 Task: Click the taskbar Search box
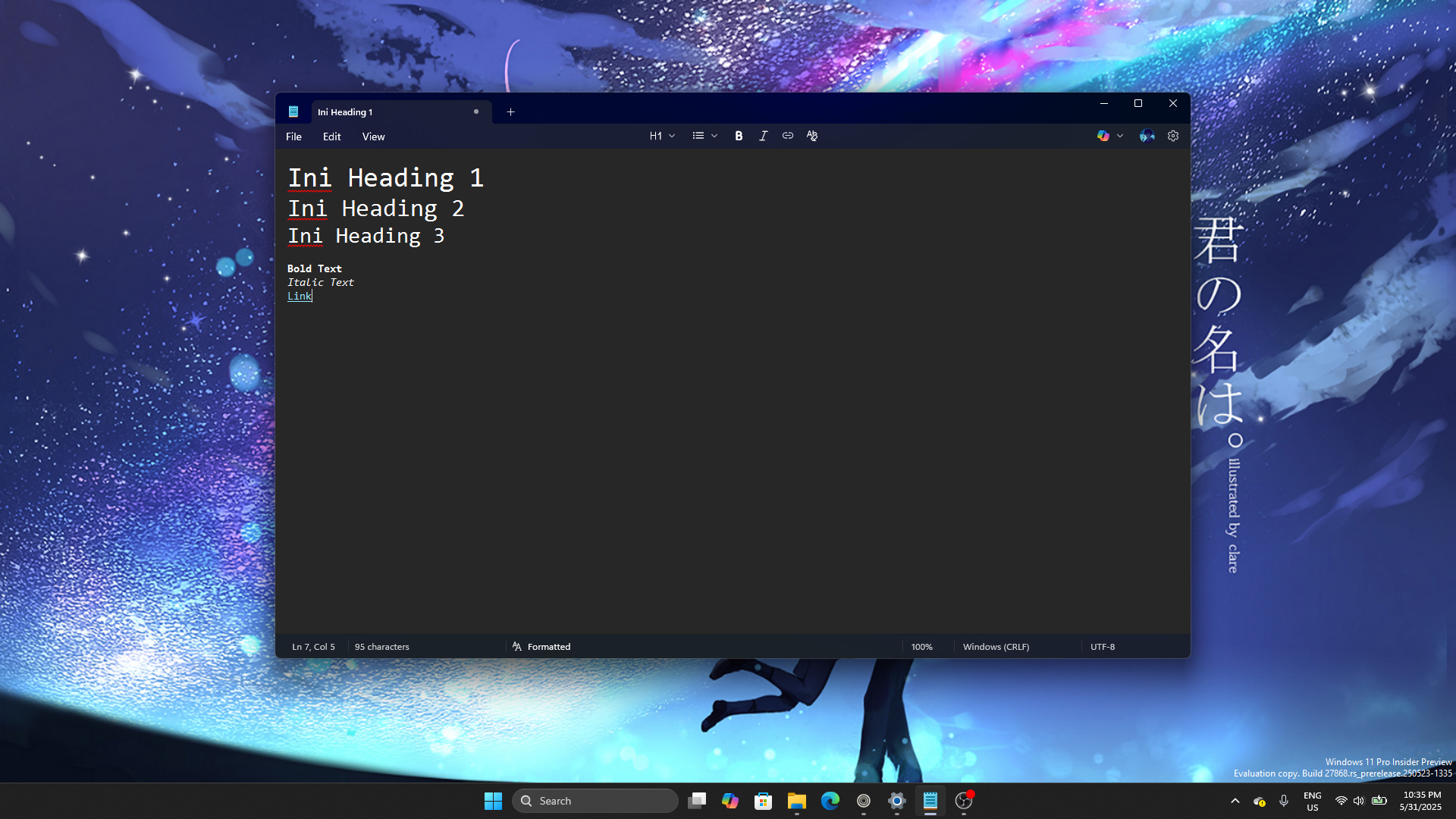(x=595, y=801)
